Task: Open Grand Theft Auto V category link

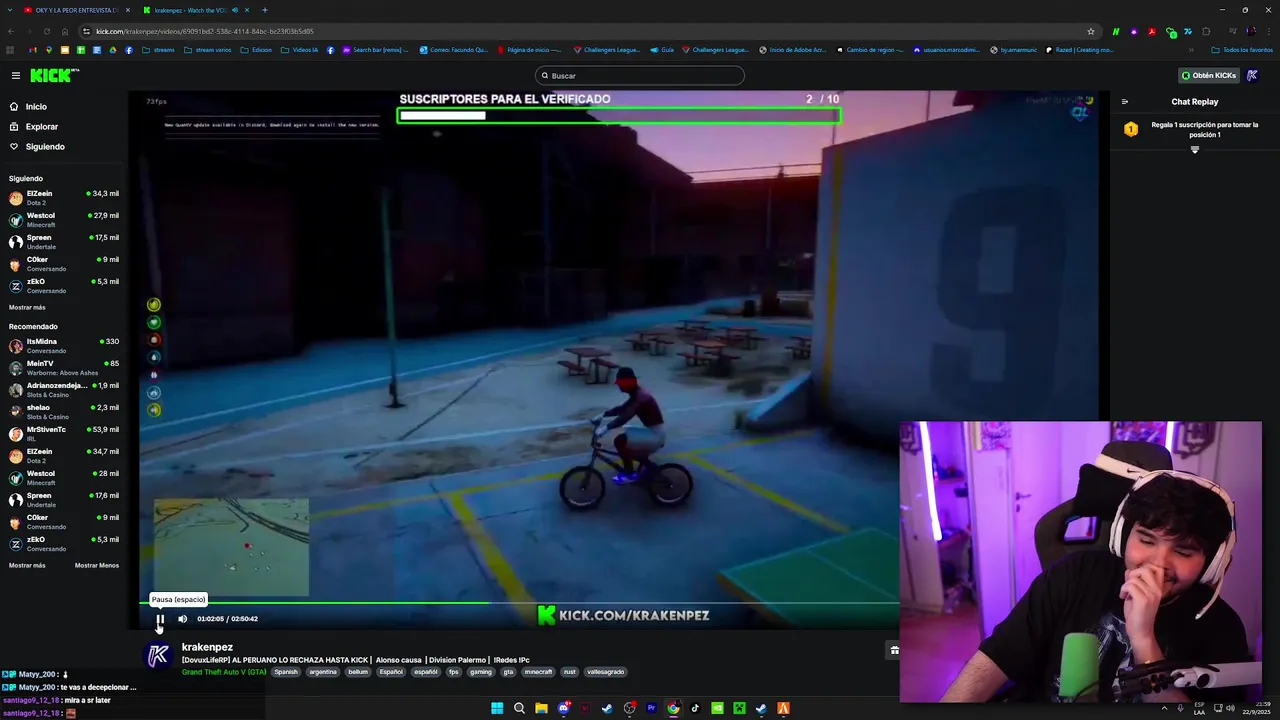Action: [224, 672]
